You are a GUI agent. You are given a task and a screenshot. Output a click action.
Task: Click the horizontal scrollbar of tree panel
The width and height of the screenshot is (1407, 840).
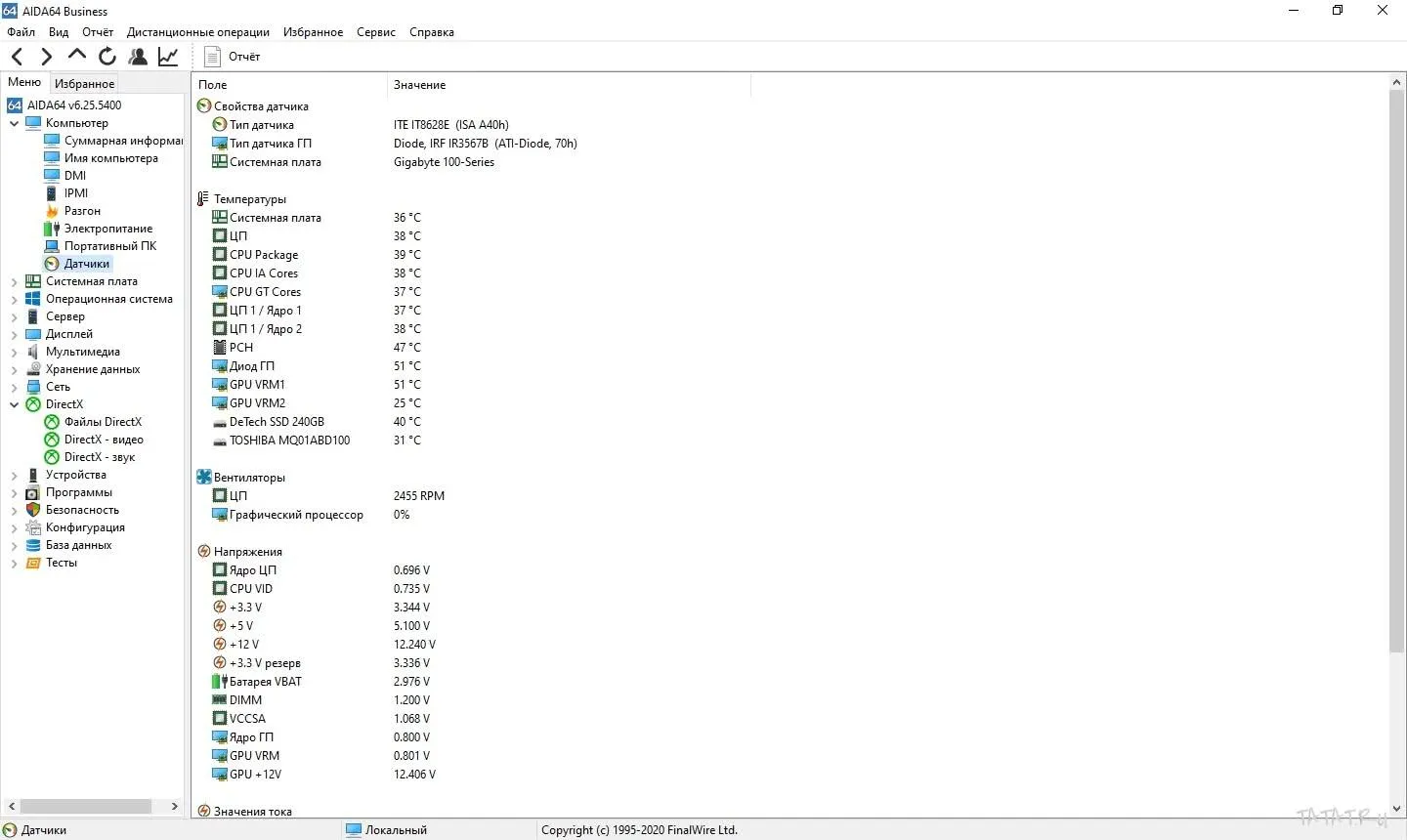[x=86, y=807]
